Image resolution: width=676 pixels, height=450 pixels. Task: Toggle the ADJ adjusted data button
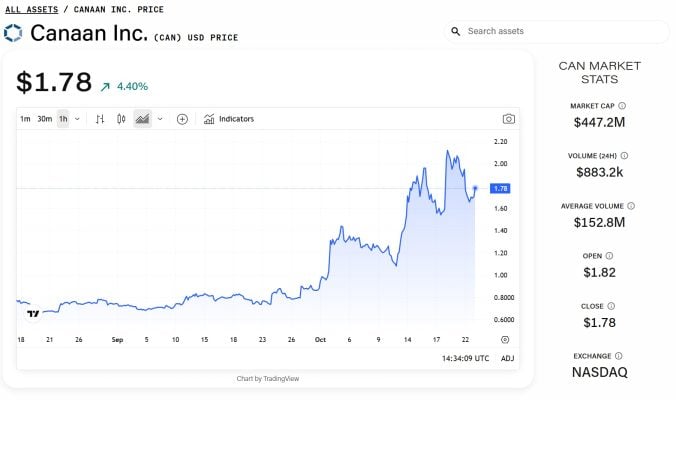(507, 358)
